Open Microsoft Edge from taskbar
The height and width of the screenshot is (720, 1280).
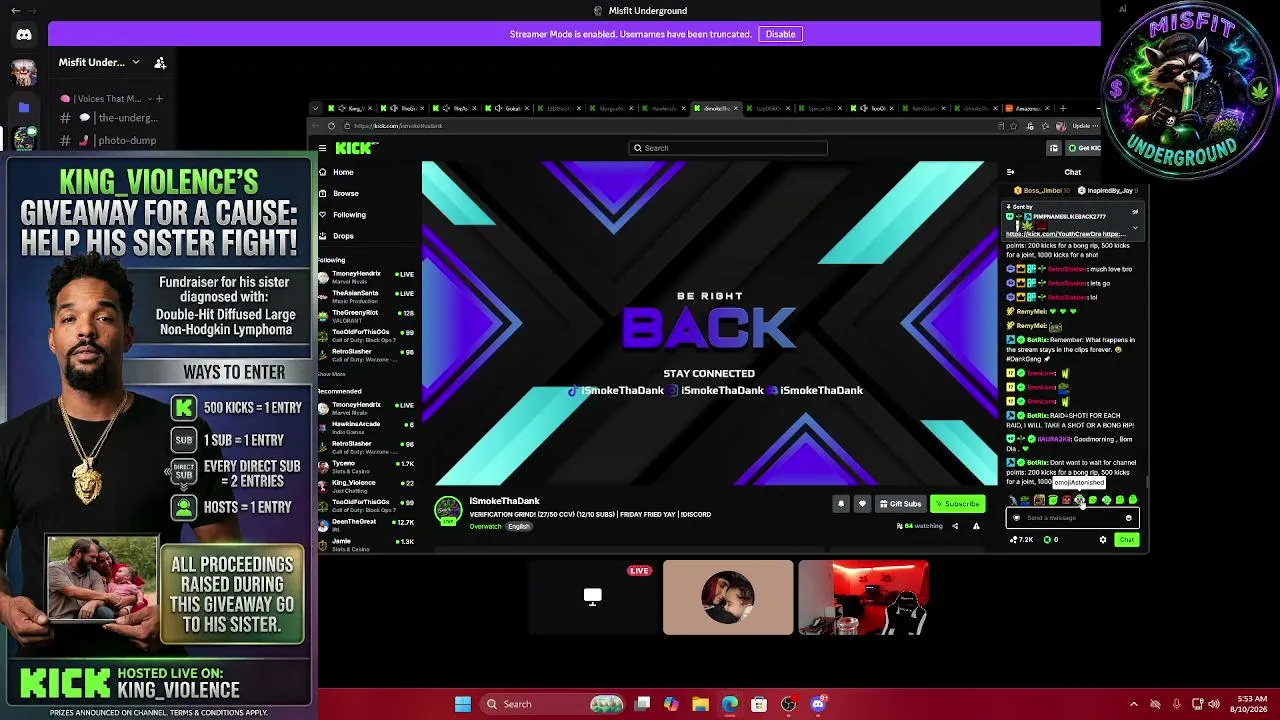point(730,704)
